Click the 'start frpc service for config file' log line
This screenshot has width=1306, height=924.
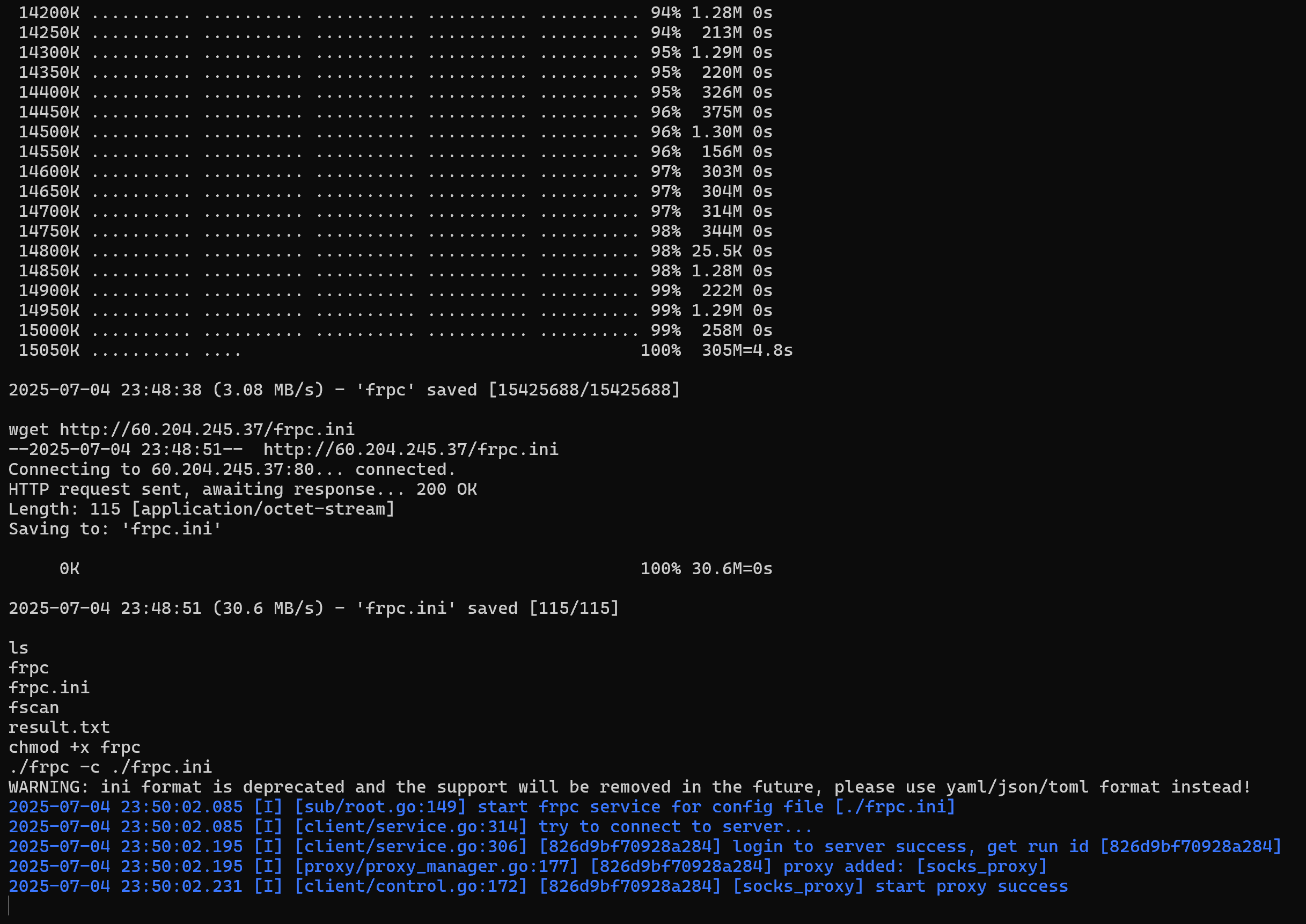482,807
